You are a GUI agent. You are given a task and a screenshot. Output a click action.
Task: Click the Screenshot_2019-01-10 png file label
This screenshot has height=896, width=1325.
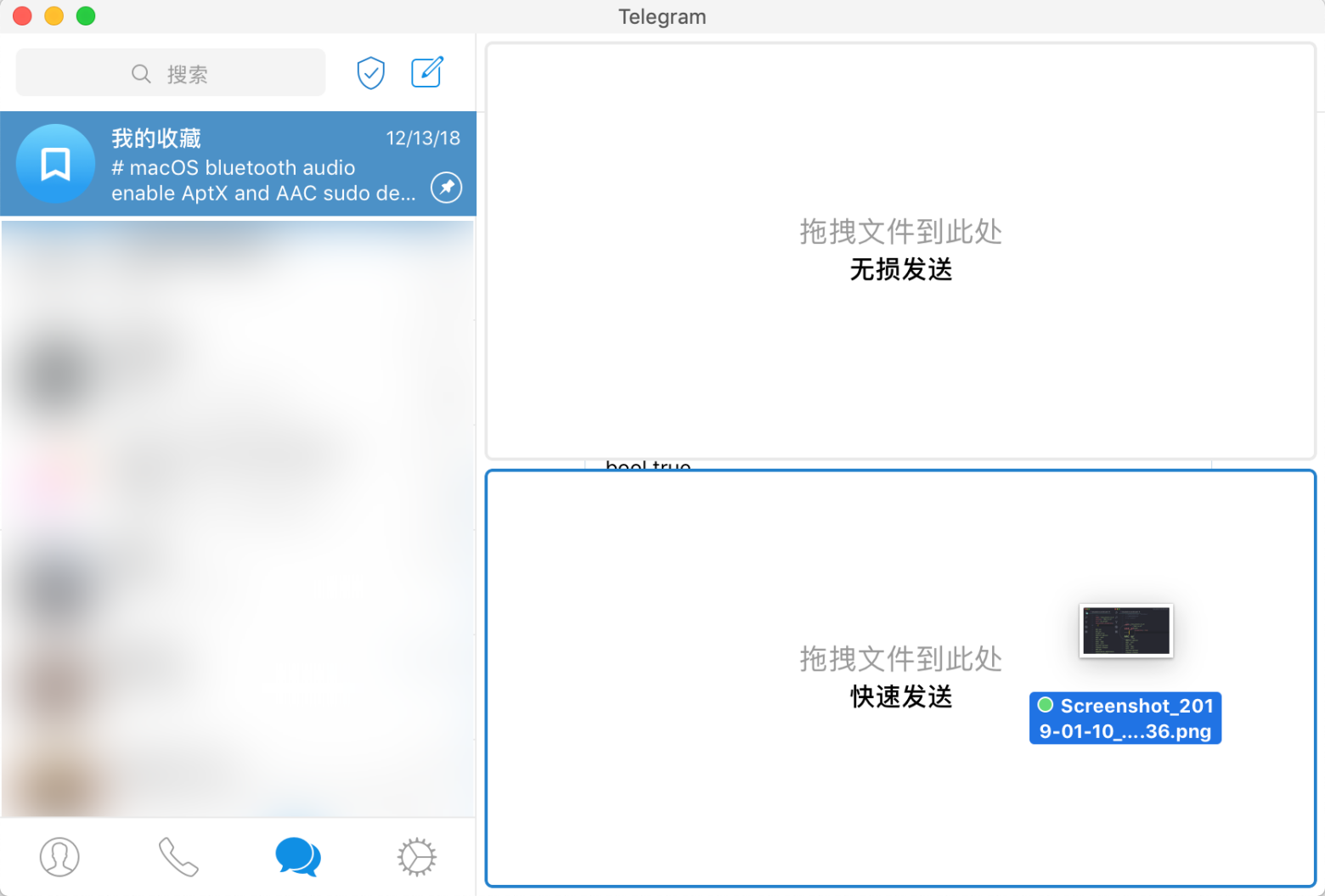click(1125, 718)
